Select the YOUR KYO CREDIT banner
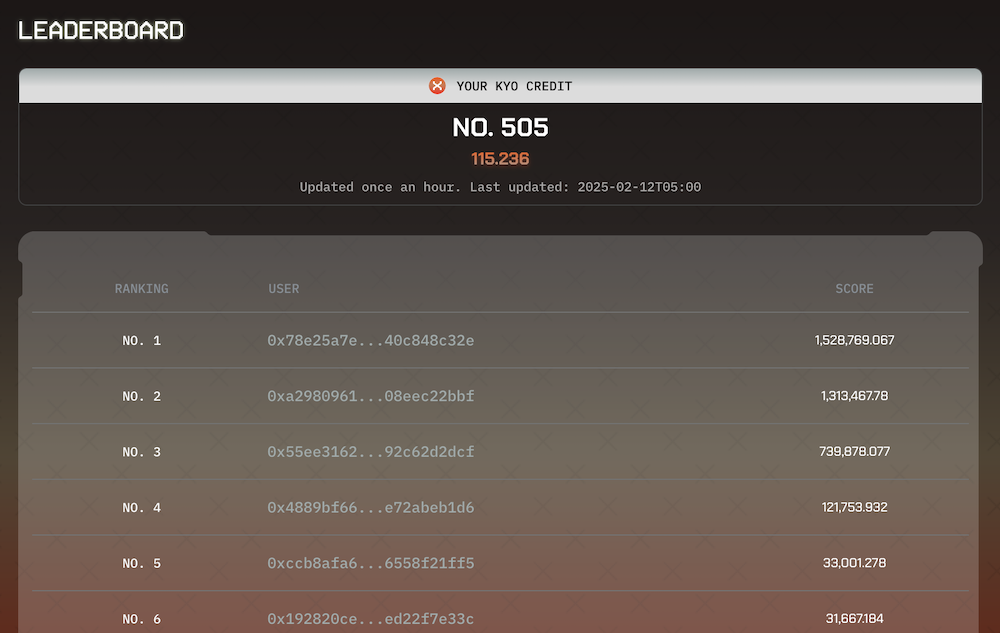Viewport: 1000px width, 633px height. click(x=500, y=85)
